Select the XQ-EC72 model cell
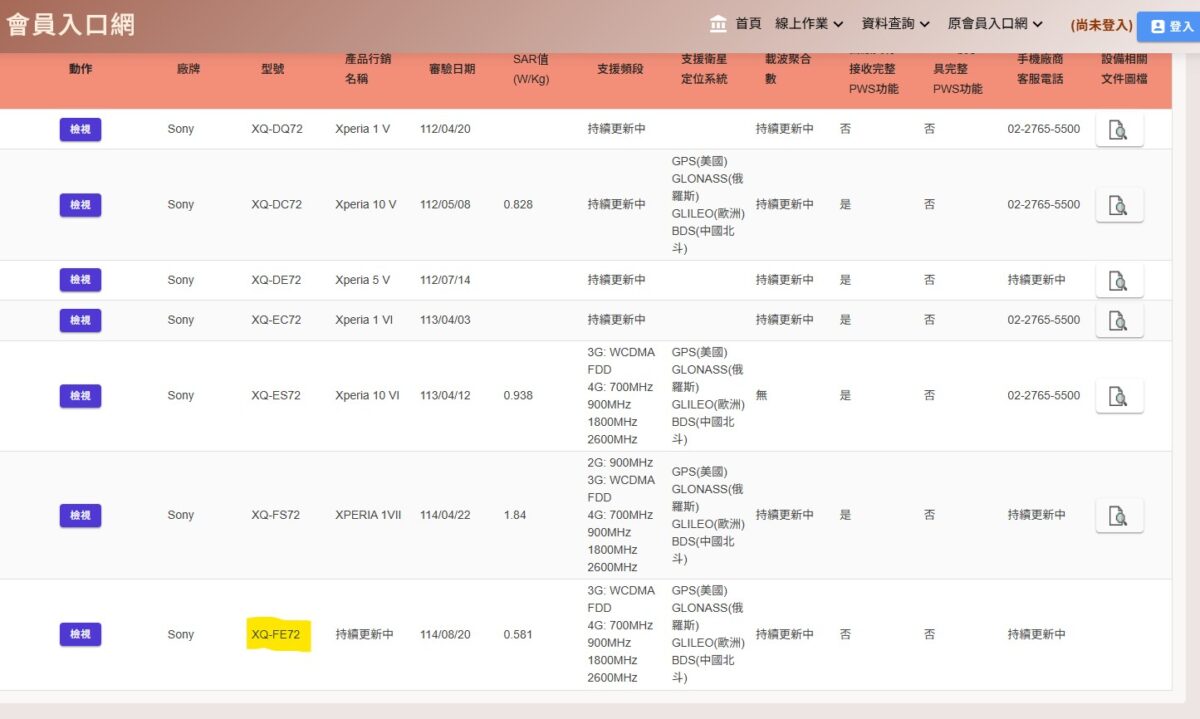The image size is (1200, 719). point(276,320)
